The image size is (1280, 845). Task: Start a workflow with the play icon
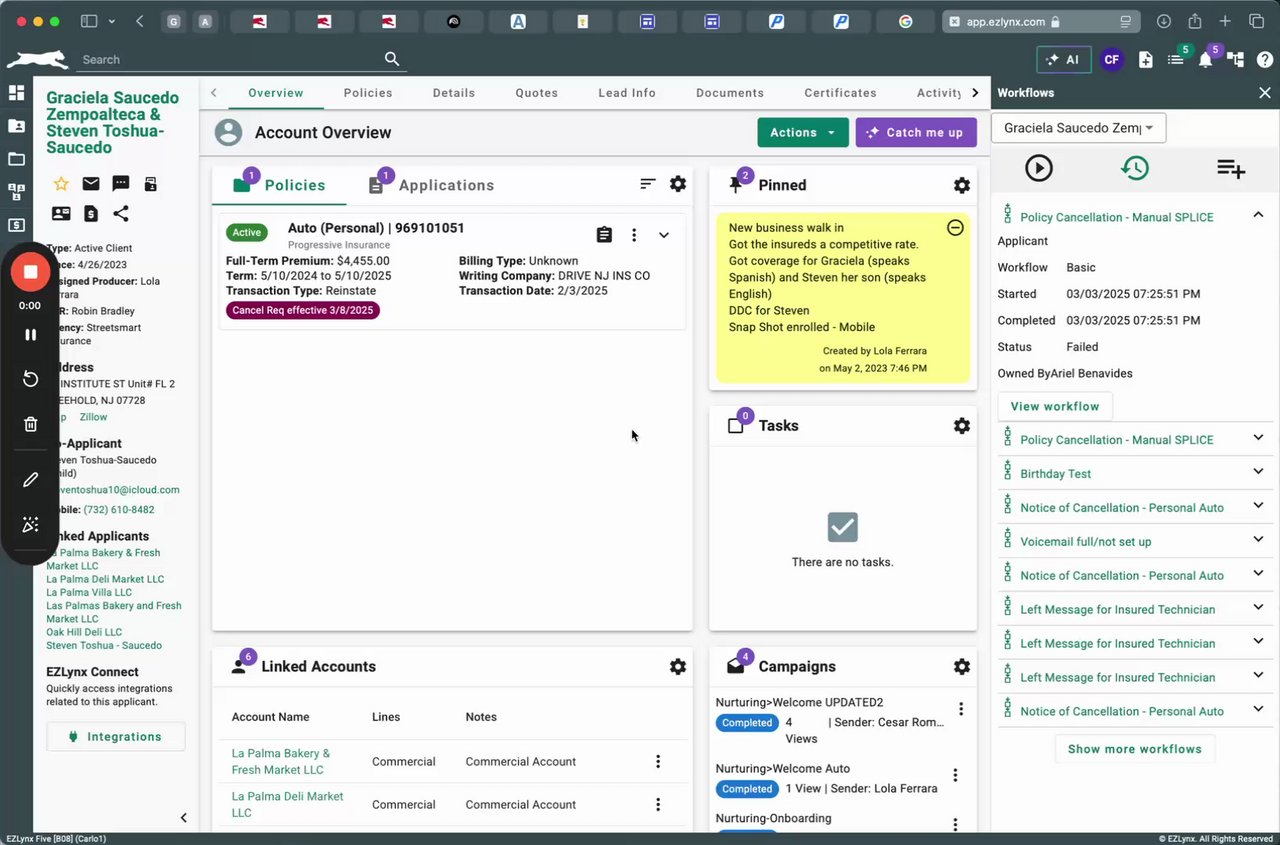click(x=1039, y=168)
